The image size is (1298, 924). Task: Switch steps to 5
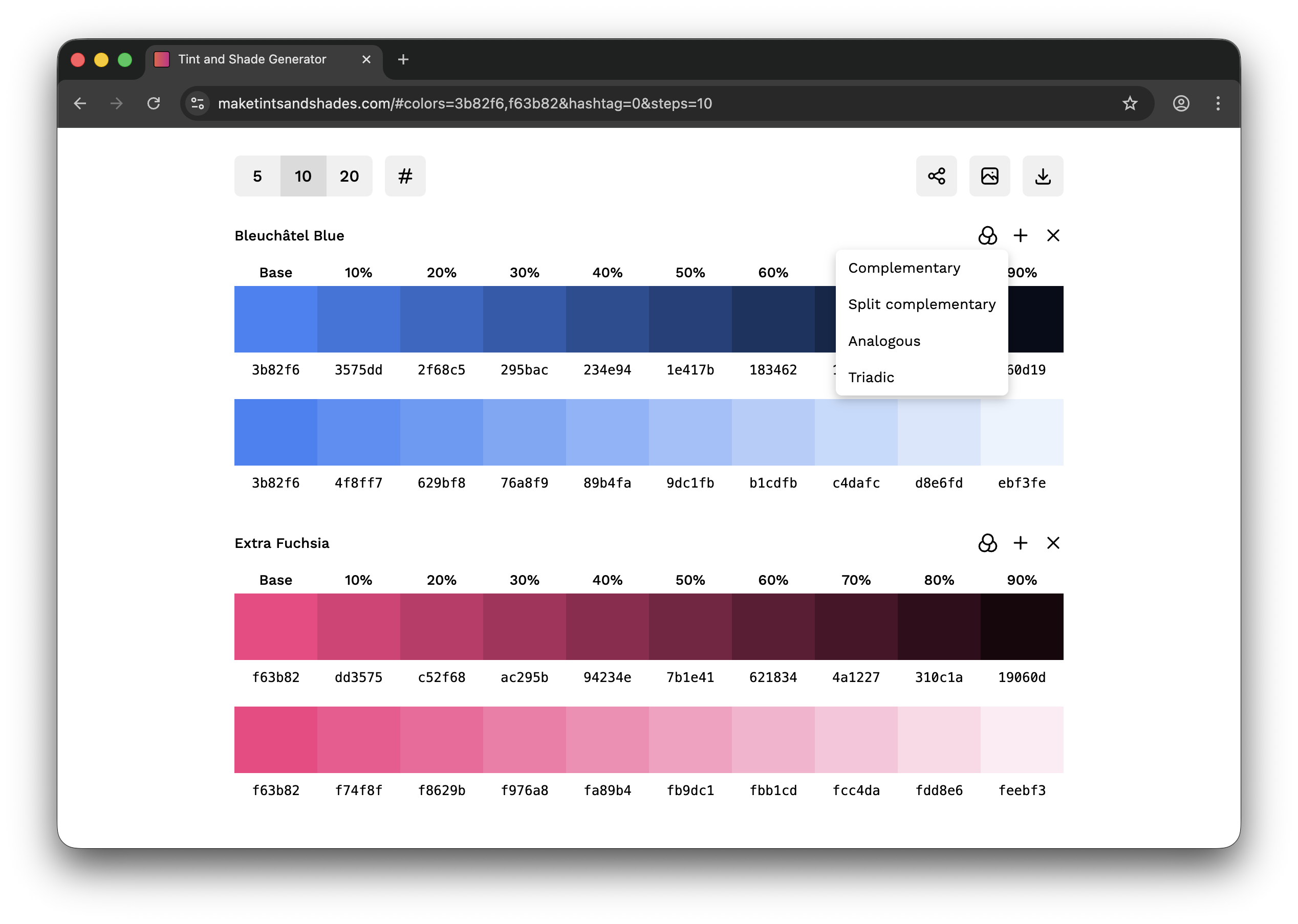point(257,176)
